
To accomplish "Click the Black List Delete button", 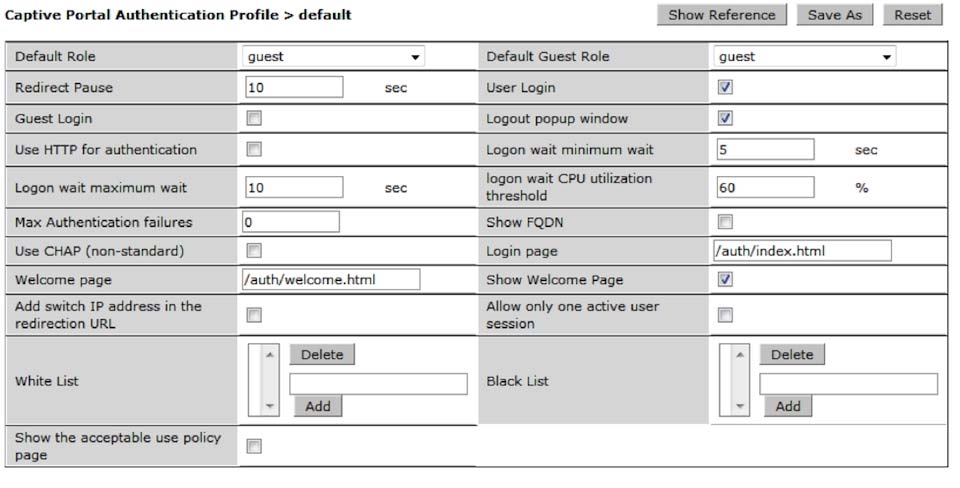I will coord(792,355).
